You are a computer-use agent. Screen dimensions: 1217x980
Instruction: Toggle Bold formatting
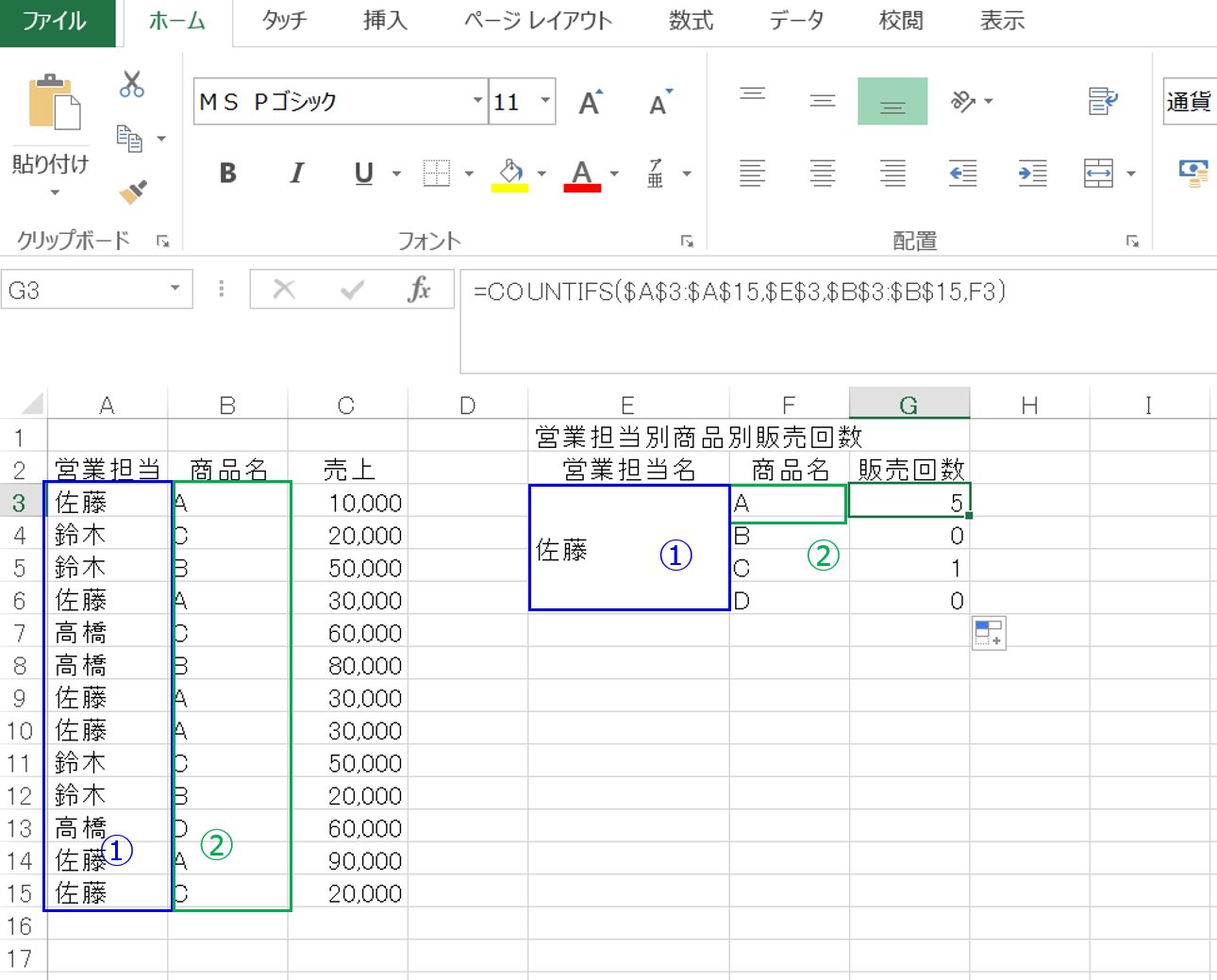pyautogui.click(x=227, y=174)
